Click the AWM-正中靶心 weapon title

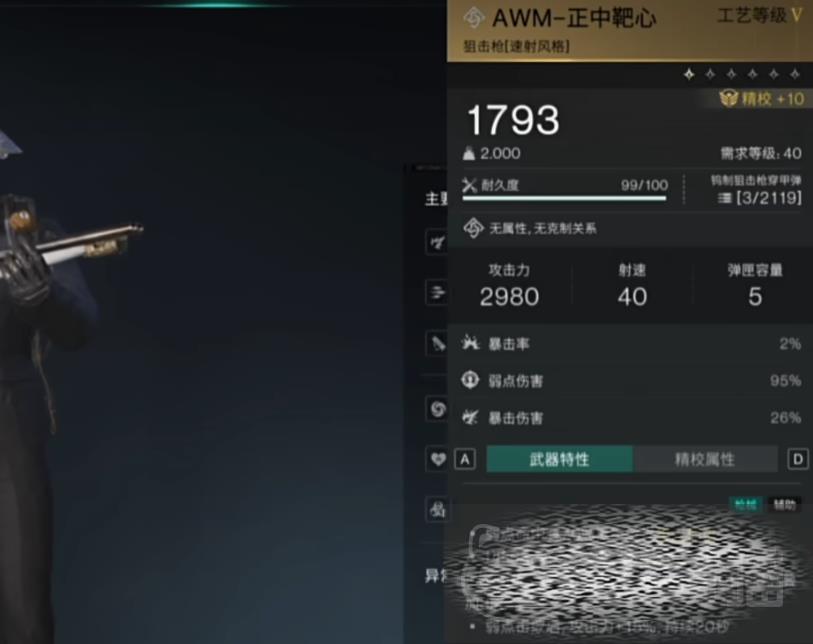[x=573, y=18]
